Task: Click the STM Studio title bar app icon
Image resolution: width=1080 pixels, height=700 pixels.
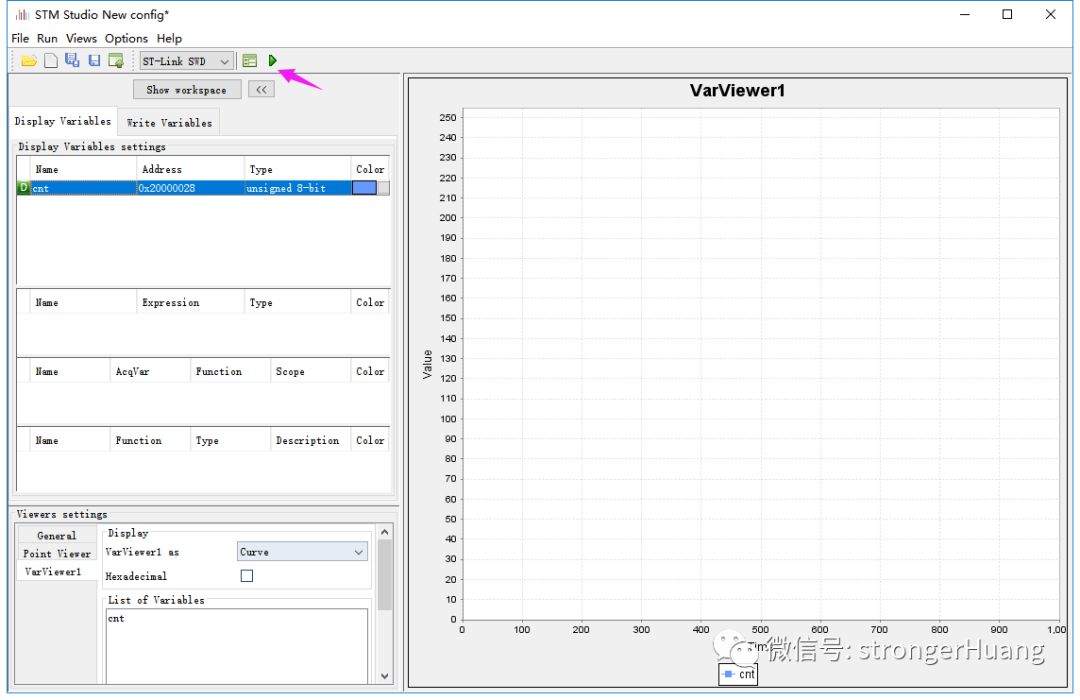Action: (22, 14)
